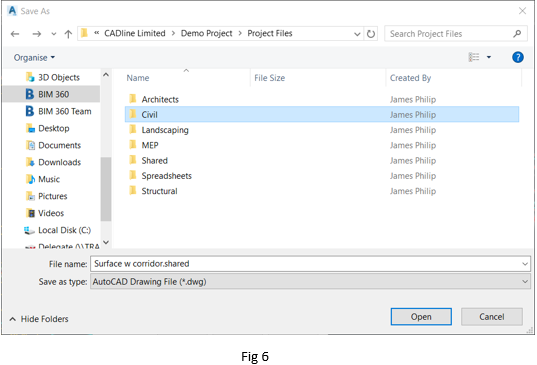Screen dimensions: 537x365
Task: Expand the address bar history dropdown
Action: [x=357, y=34]
